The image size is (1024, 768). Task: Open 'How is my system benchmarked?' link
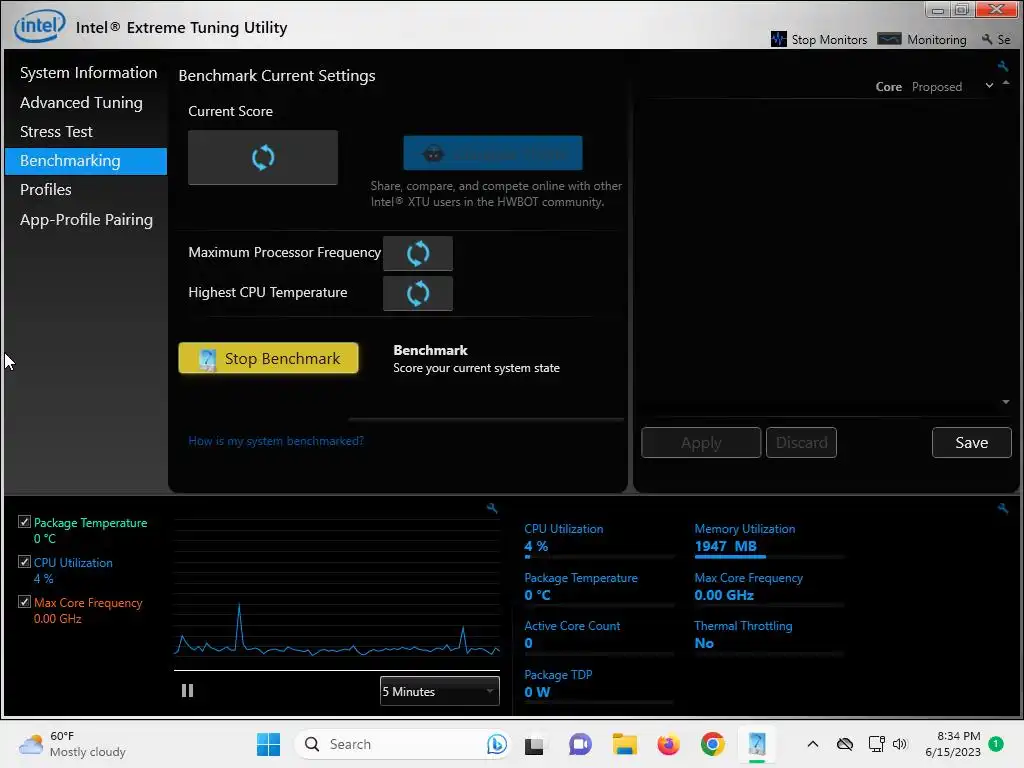pos(276,441)
